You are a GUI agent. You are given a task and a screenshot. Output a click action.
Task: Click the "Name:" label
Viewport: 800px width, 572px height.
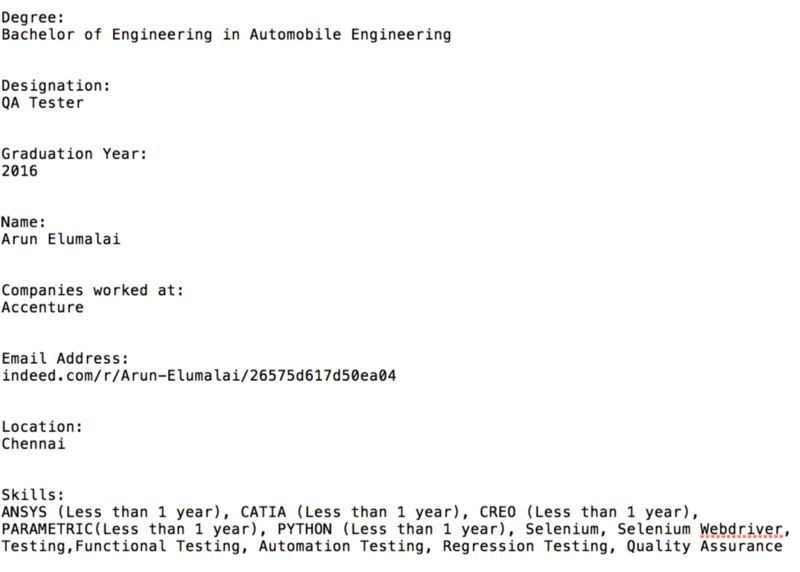[24, 222]
